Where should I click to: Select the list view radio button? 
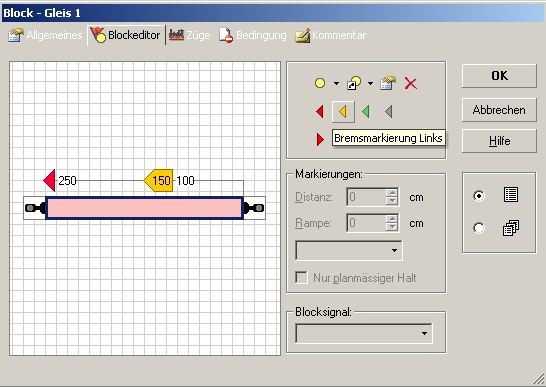479,196
